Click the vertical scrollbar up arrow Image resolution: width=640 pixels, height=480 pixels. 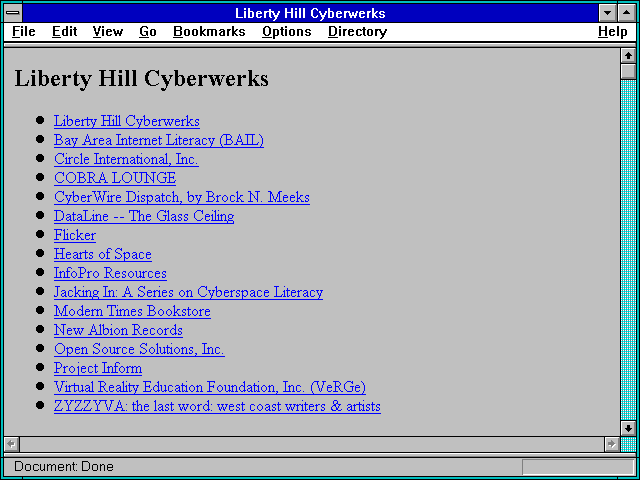tap(628, 56)
